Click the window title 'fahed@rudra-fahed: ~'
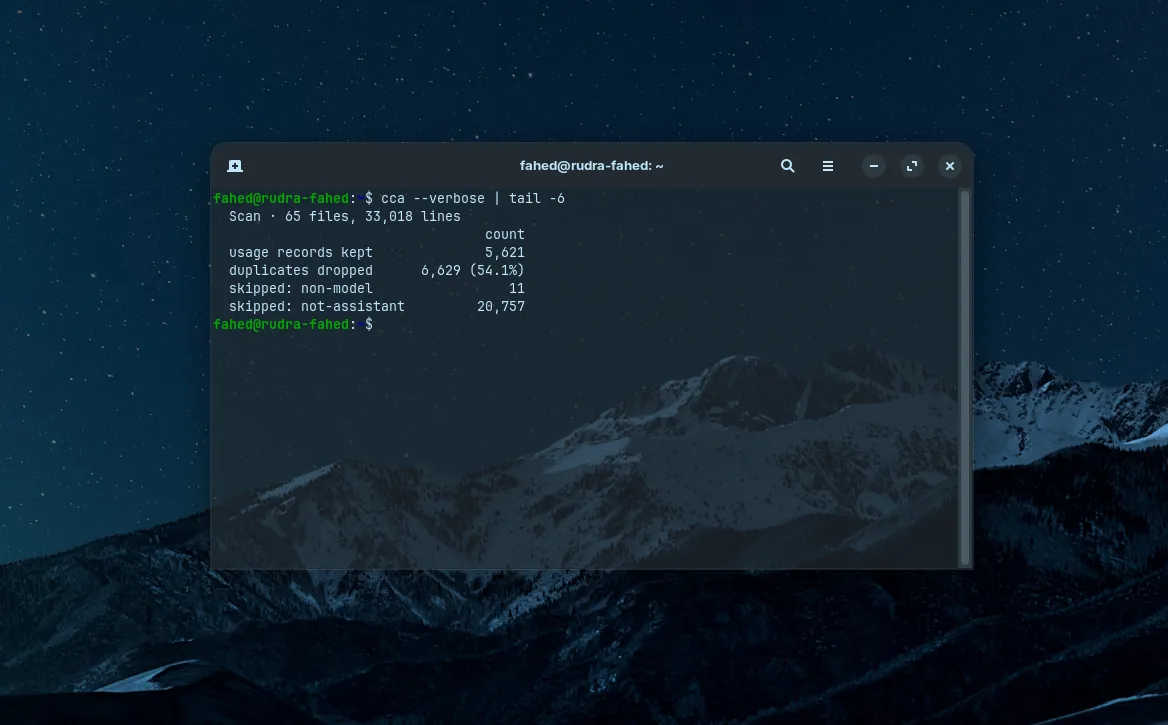The width and height of the screenshot is (1168, 725). tap(591, 166)
